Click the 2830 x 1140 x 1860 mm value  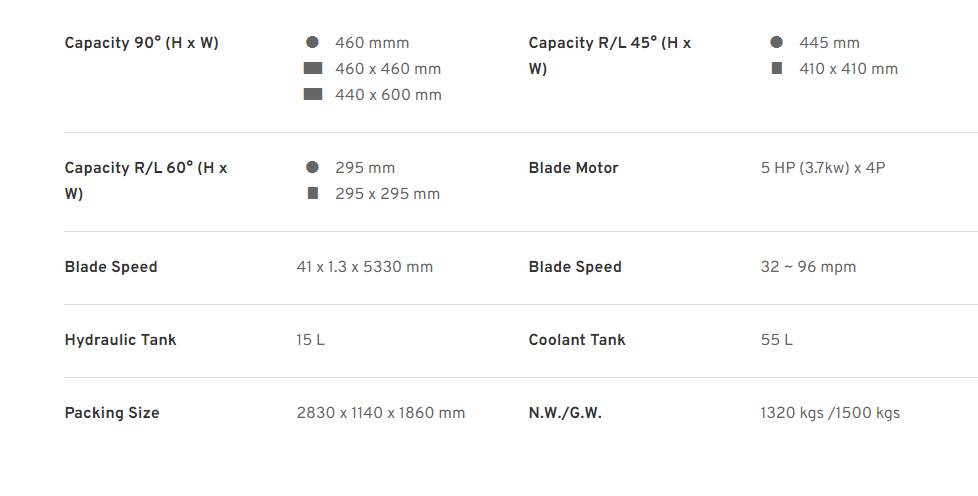click(380, 413)
